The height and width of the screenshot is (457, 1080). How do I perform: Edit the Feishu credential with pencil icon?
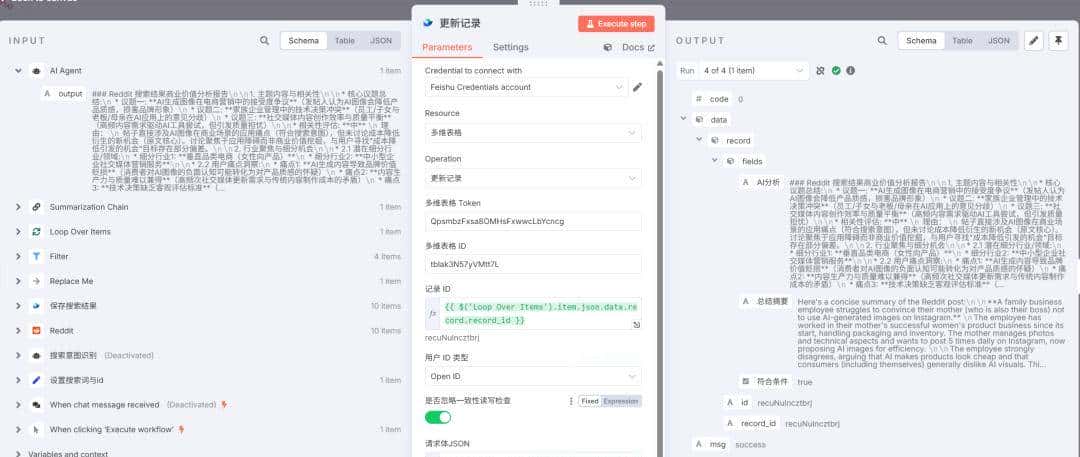[637, 87]
